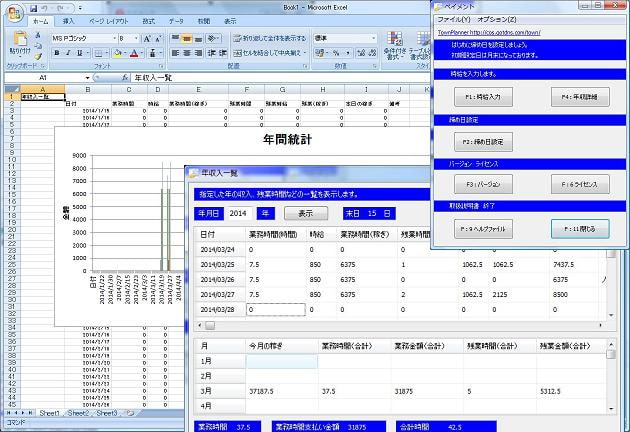Apply accounting currency format icon
The width and height of the screenshot is (630, 432).
[x=321, y=53]
